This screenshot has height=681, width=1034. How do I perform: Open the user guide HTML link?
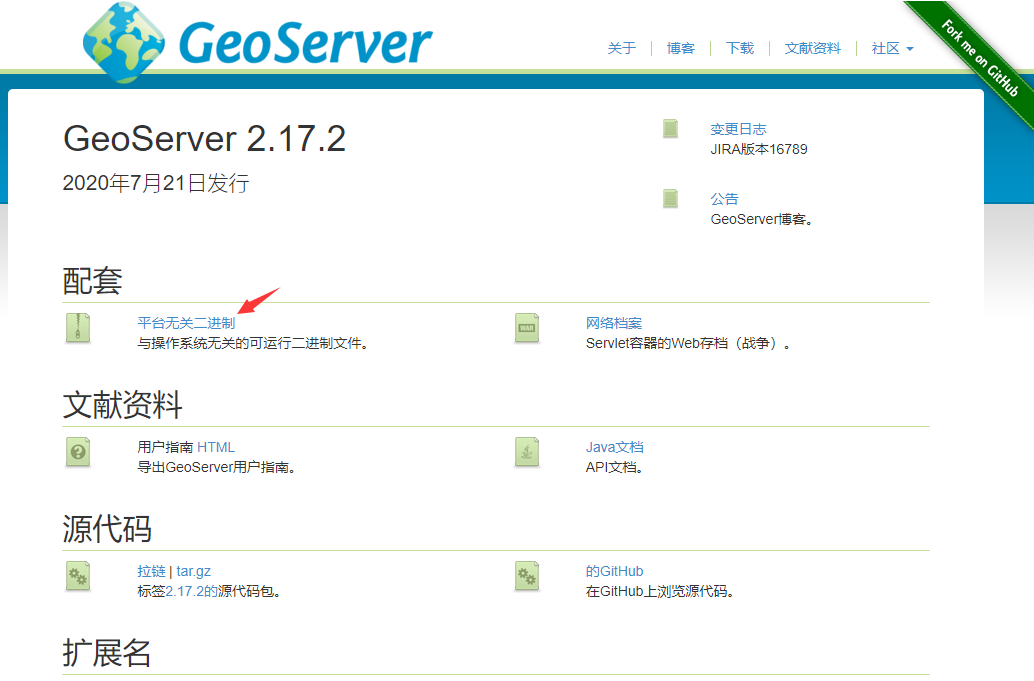(216, 447)
